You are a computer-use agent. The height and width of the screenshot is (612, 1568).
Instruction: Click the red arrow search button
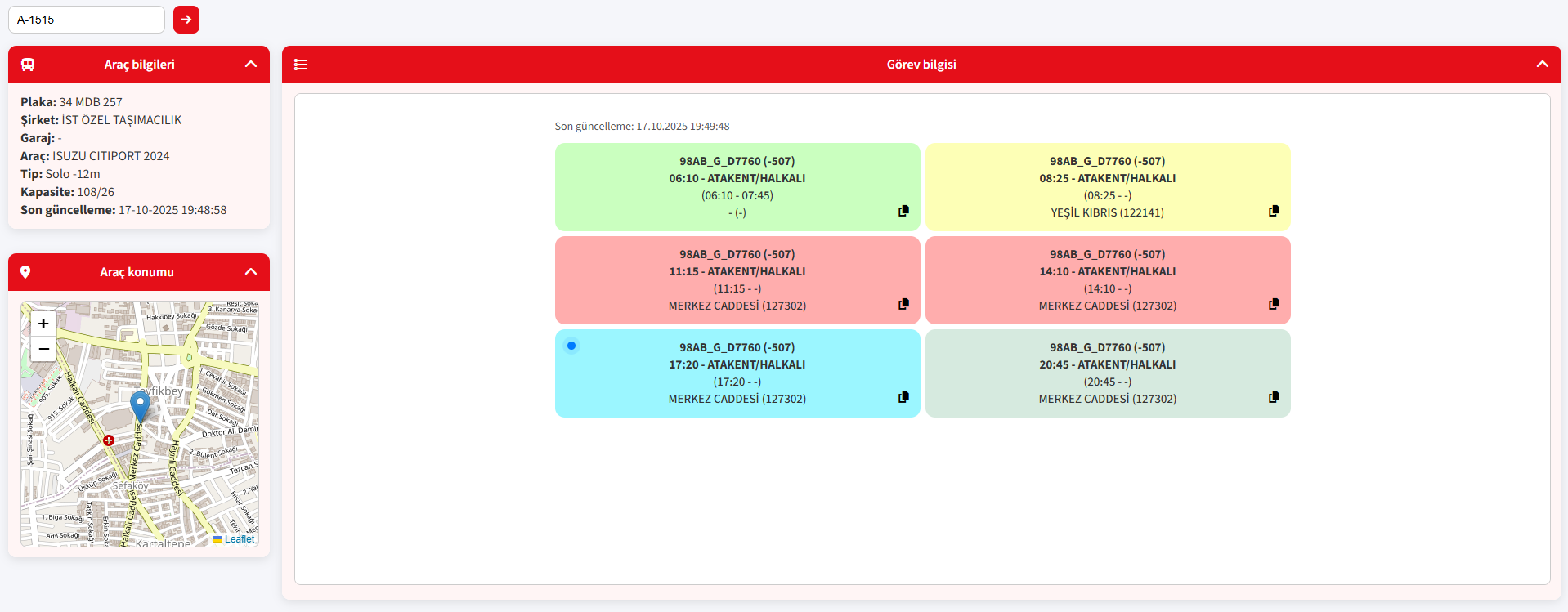[x=186, y=20]
